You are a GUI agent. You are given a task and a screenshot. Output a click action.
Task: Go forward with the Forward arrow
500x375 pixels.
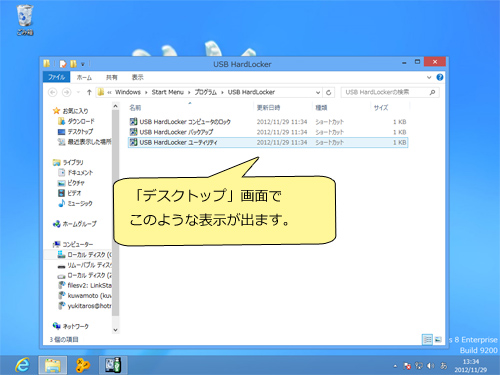point(67,92)
